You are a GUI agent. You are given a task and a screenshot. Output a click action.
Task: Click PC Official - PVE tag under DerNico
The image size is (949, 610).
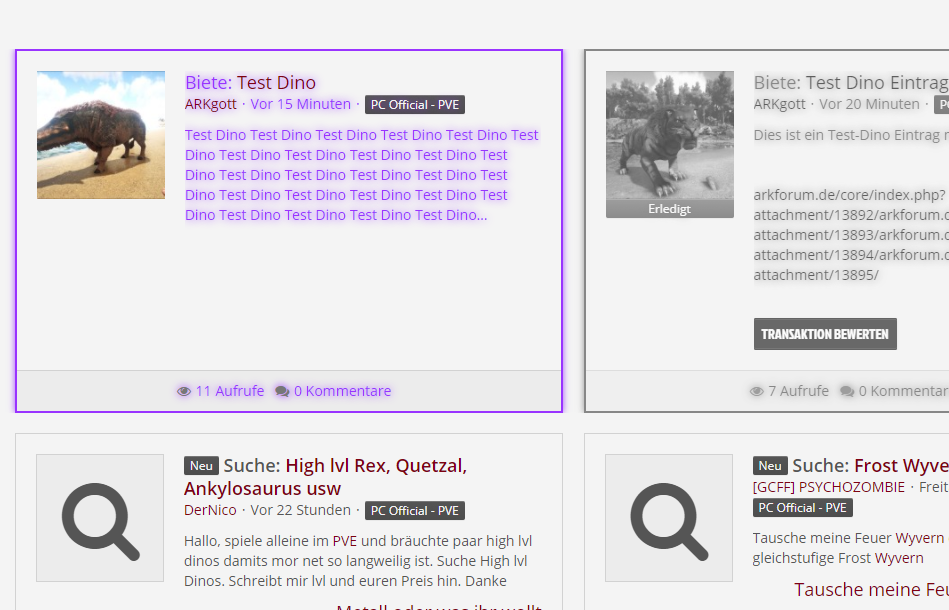pyautogui.click(x=414, y=511)
